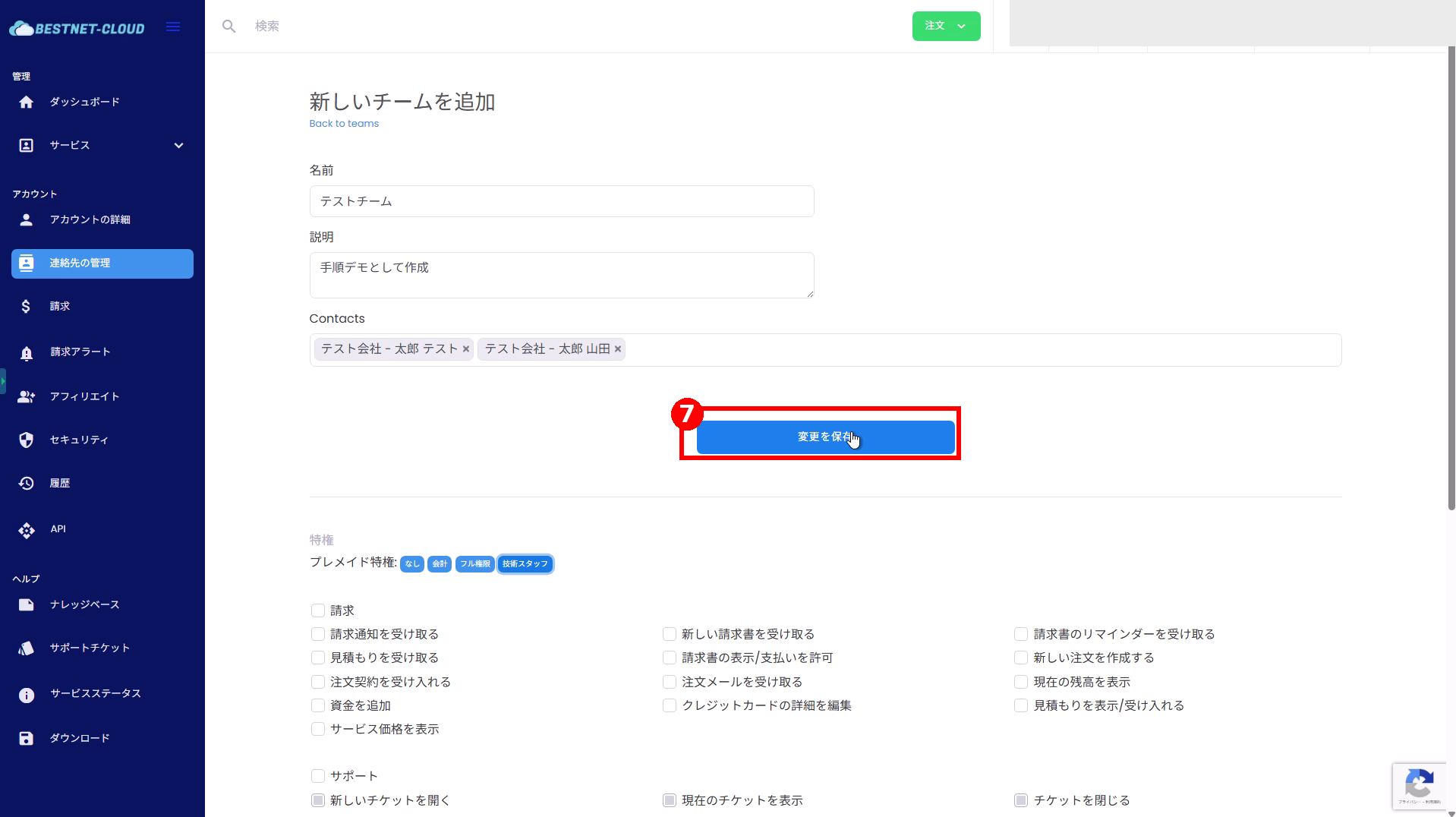Click the download save icon
Image resolution: width=1456 pixels, height=817 pixels.
tap(27, 738)
